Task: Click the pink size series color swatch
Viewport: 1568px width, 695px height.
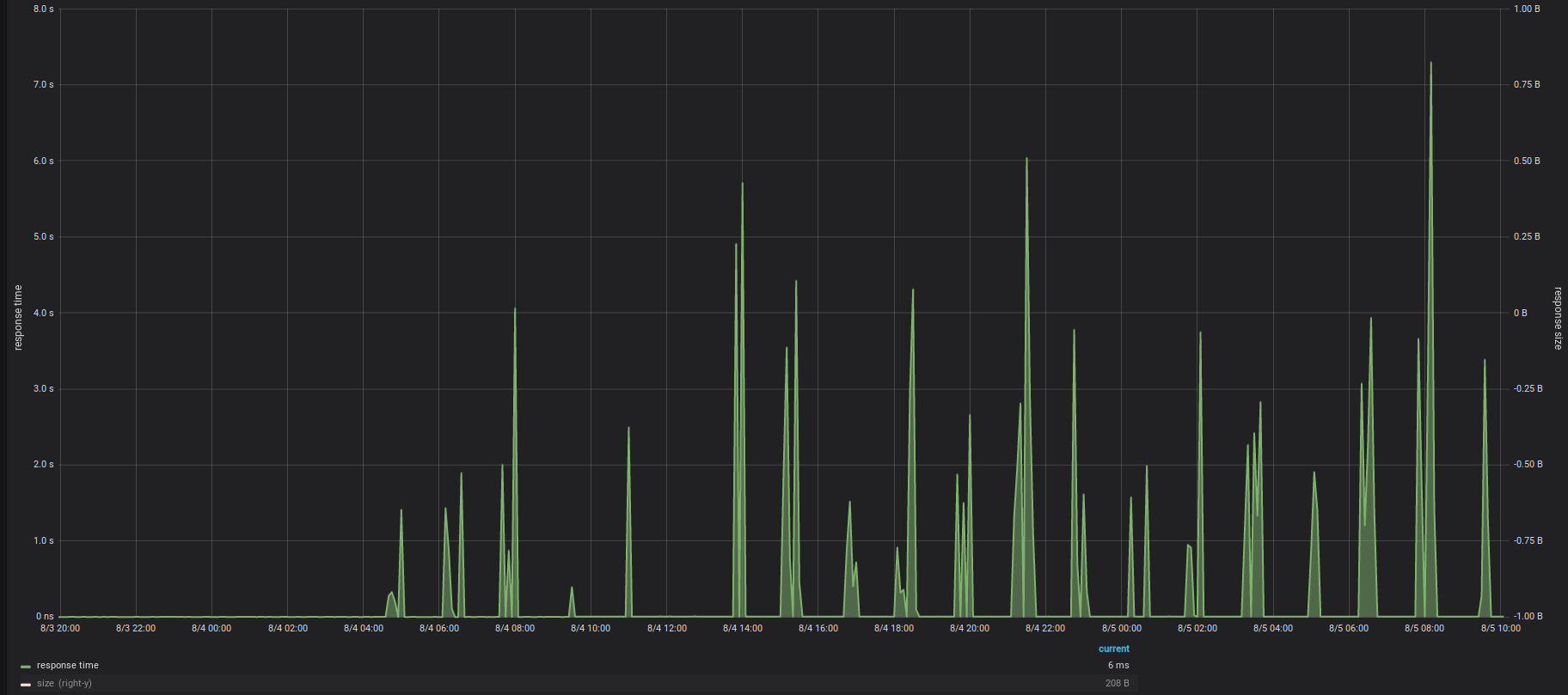Action: click(26, 684)
